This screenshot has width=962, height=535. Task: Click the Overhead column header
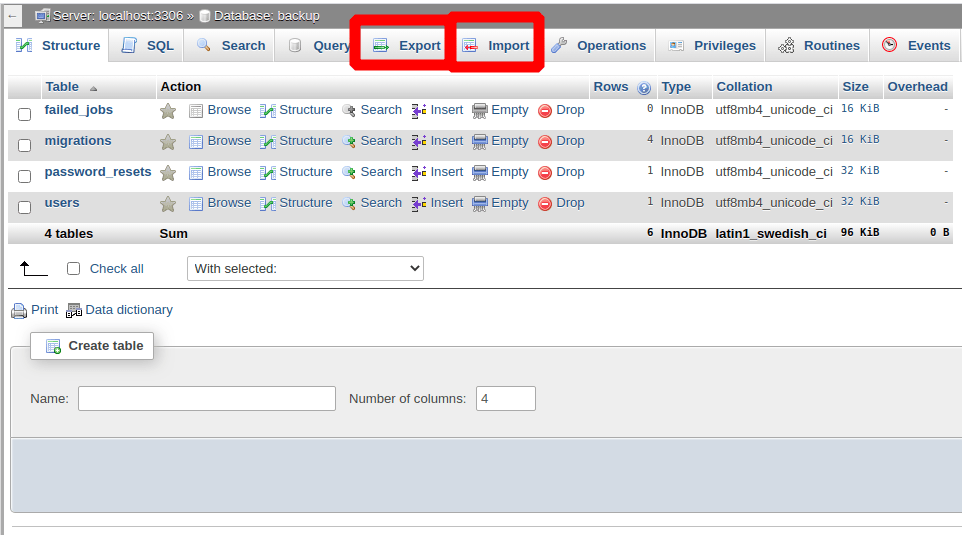(x=917, y=87)
